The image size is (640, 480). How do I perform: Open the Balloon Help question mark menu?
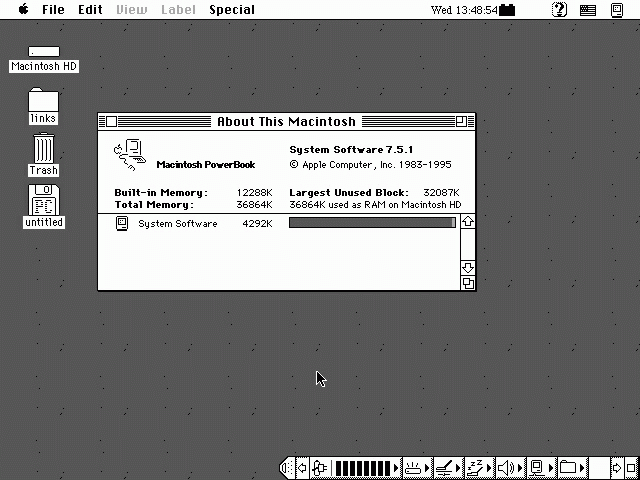(559, 9)
